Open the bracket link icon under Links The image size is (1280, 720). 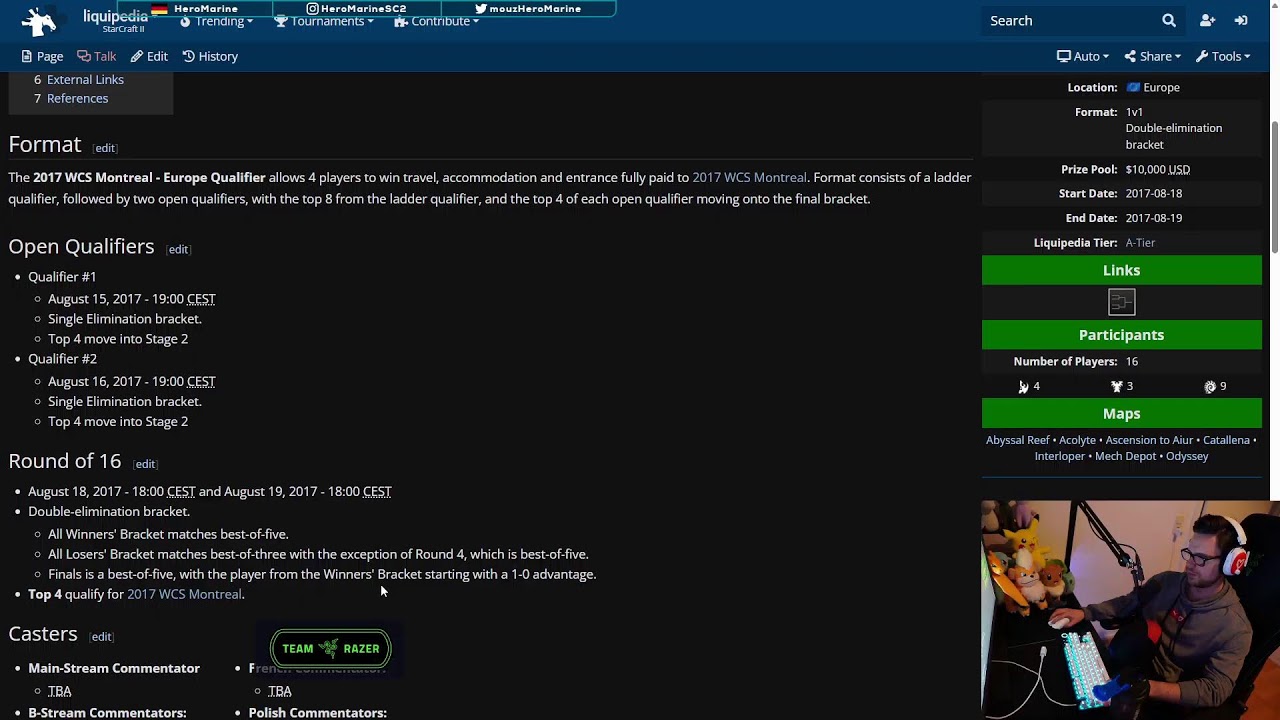(x=1121, y=302)
